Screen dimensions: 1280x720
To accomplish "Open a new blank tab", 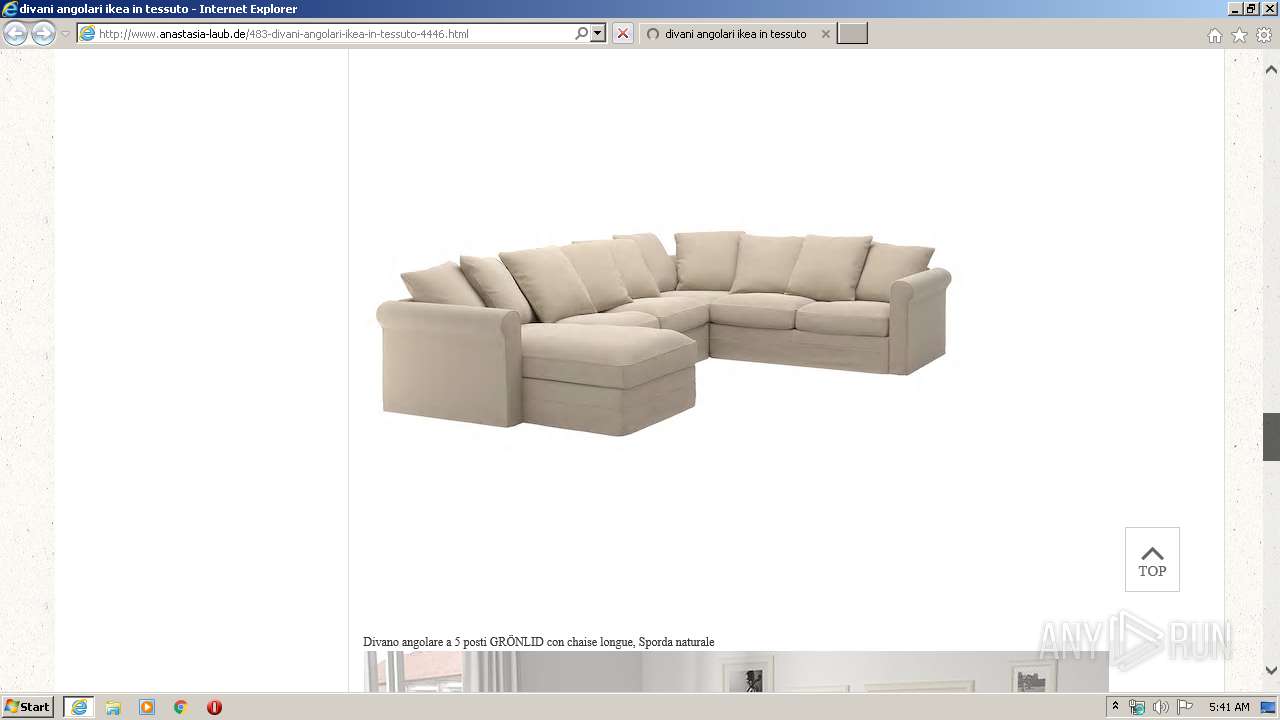I will [852, 34].
